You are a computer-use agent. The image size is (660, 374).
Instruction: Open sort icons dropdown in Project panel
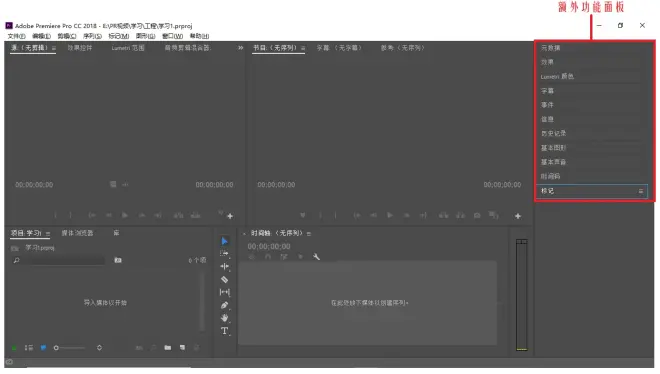[x=99, y=348]
